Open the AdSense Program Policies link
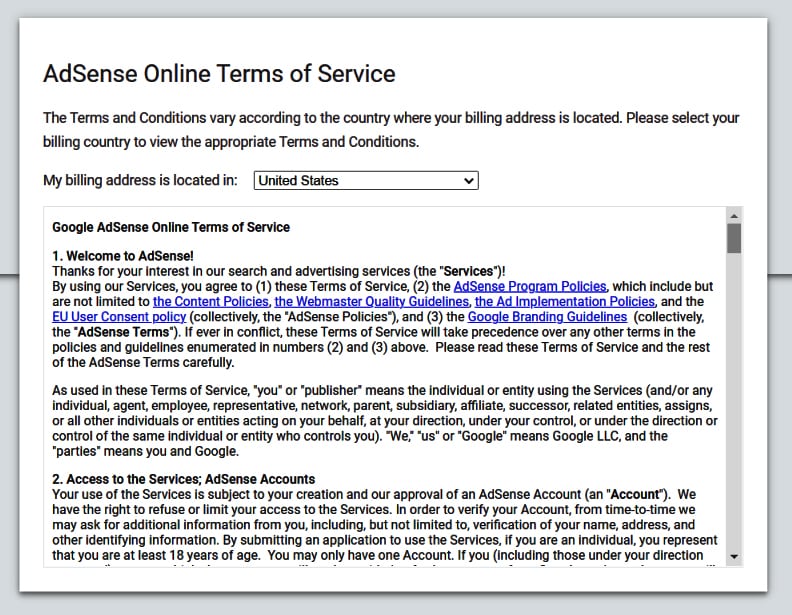Image resolution: width=792 pixels, height=615 pixels. (x=529, y=286)
